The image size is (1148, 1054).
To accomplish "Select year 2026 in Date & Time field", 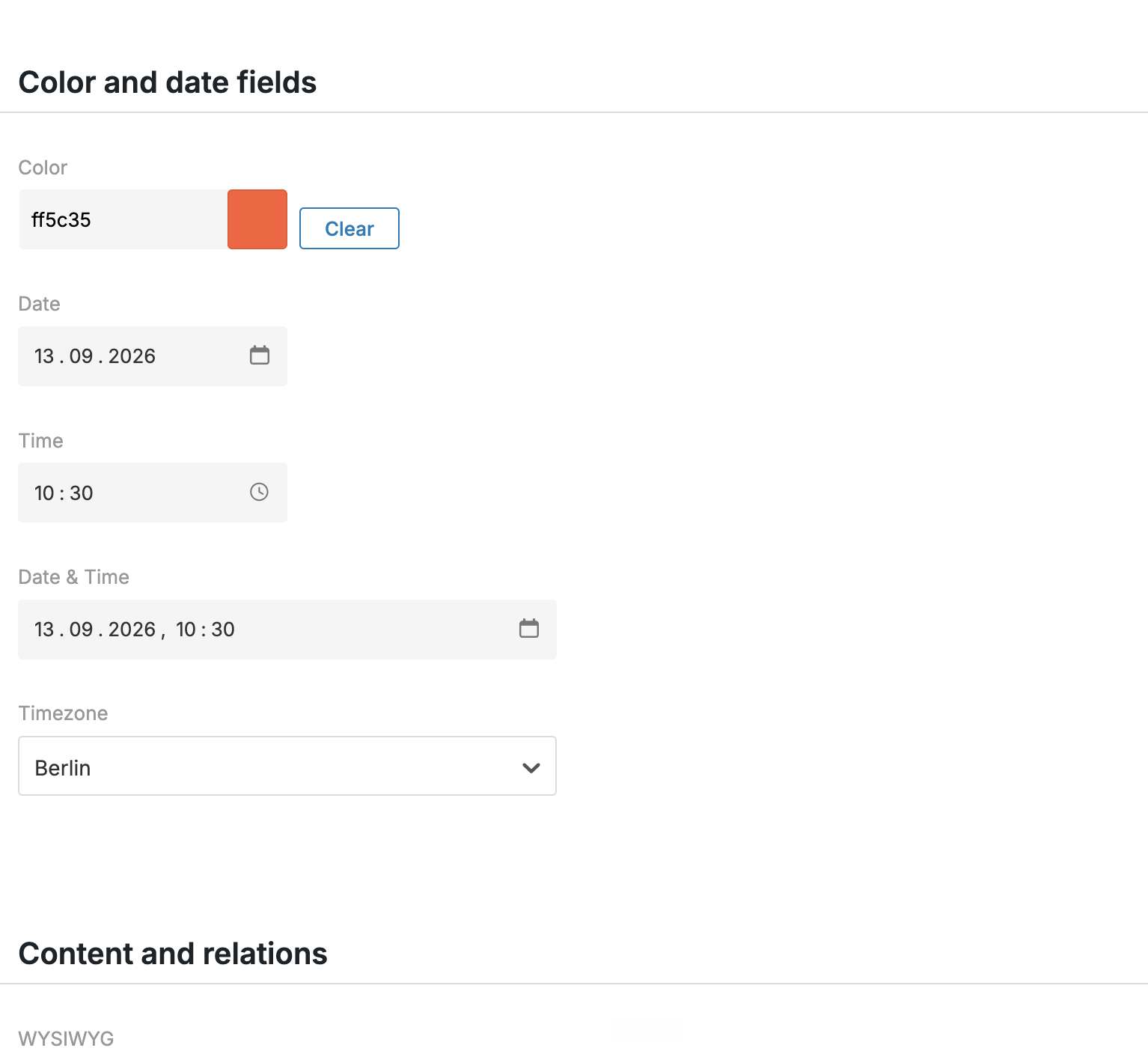I will pyautogui.click(x=132, y=630).
